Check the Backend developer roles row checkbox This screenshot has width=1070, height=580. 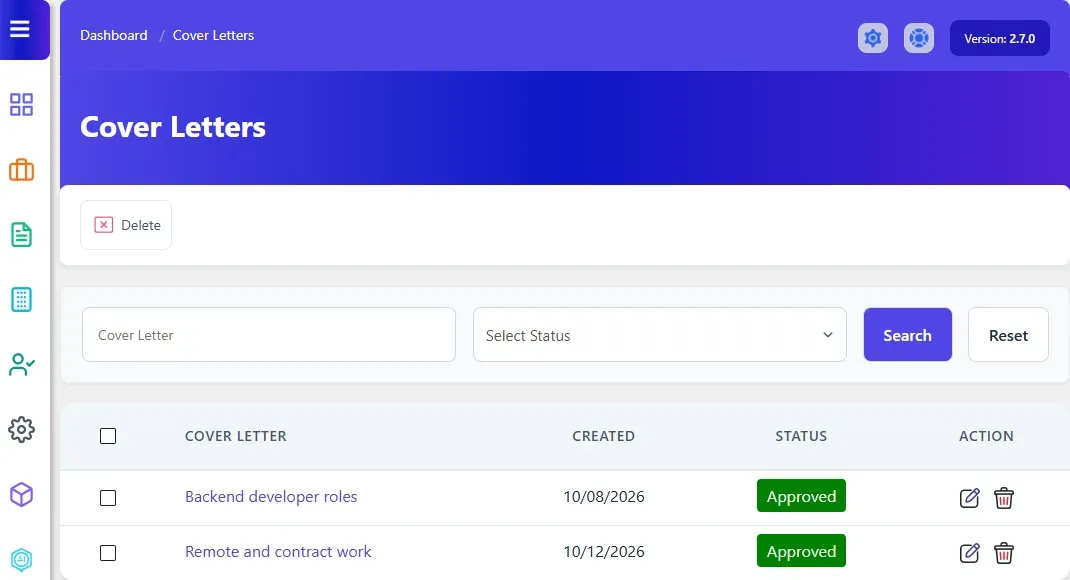click(x=108, y=497)
